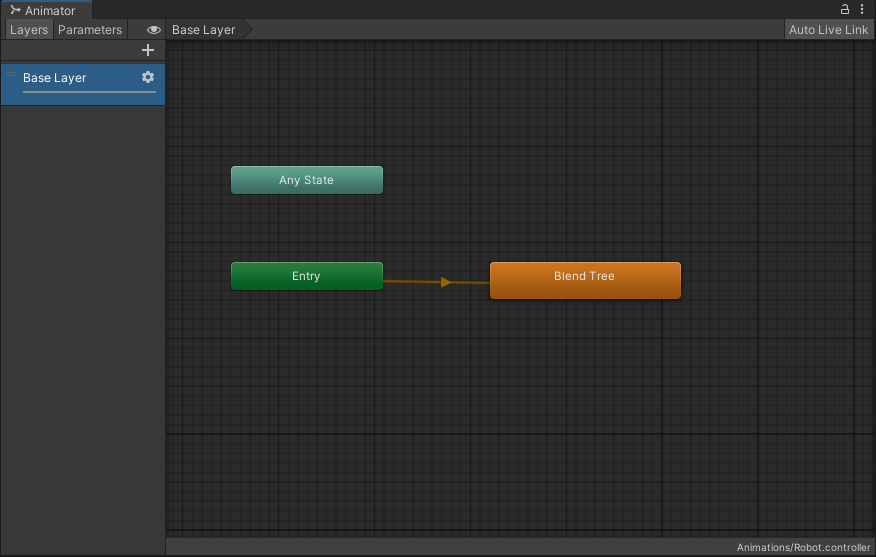Click the Base Layer drag handle icon
The width and height of the screenshot is (876, 557).
point(11,74)
